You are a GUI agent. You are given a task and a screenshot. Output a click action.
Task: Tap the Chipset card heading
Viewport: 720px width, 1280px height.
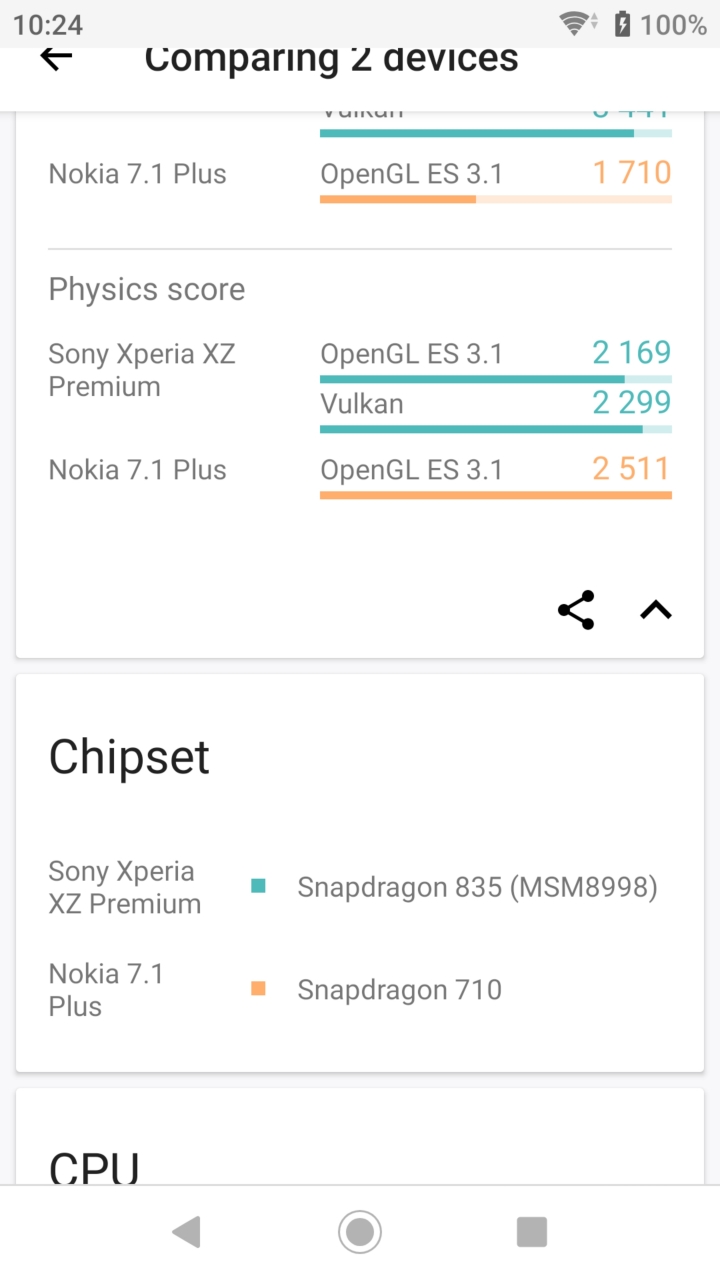point(129,757)
